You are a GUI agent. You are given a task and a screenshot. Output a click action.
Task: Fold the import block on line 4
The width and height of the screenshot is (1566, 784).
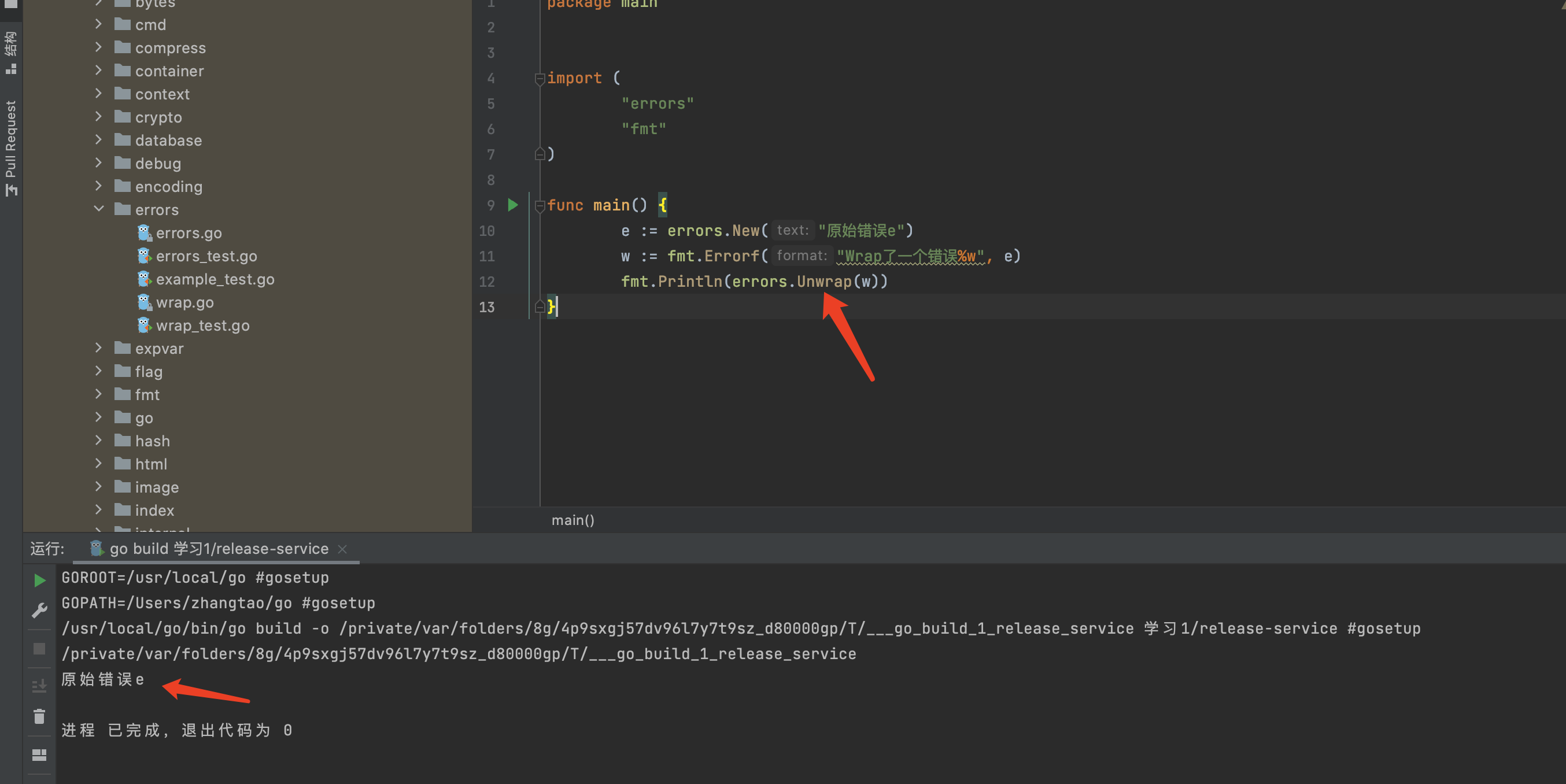[539, 79]
